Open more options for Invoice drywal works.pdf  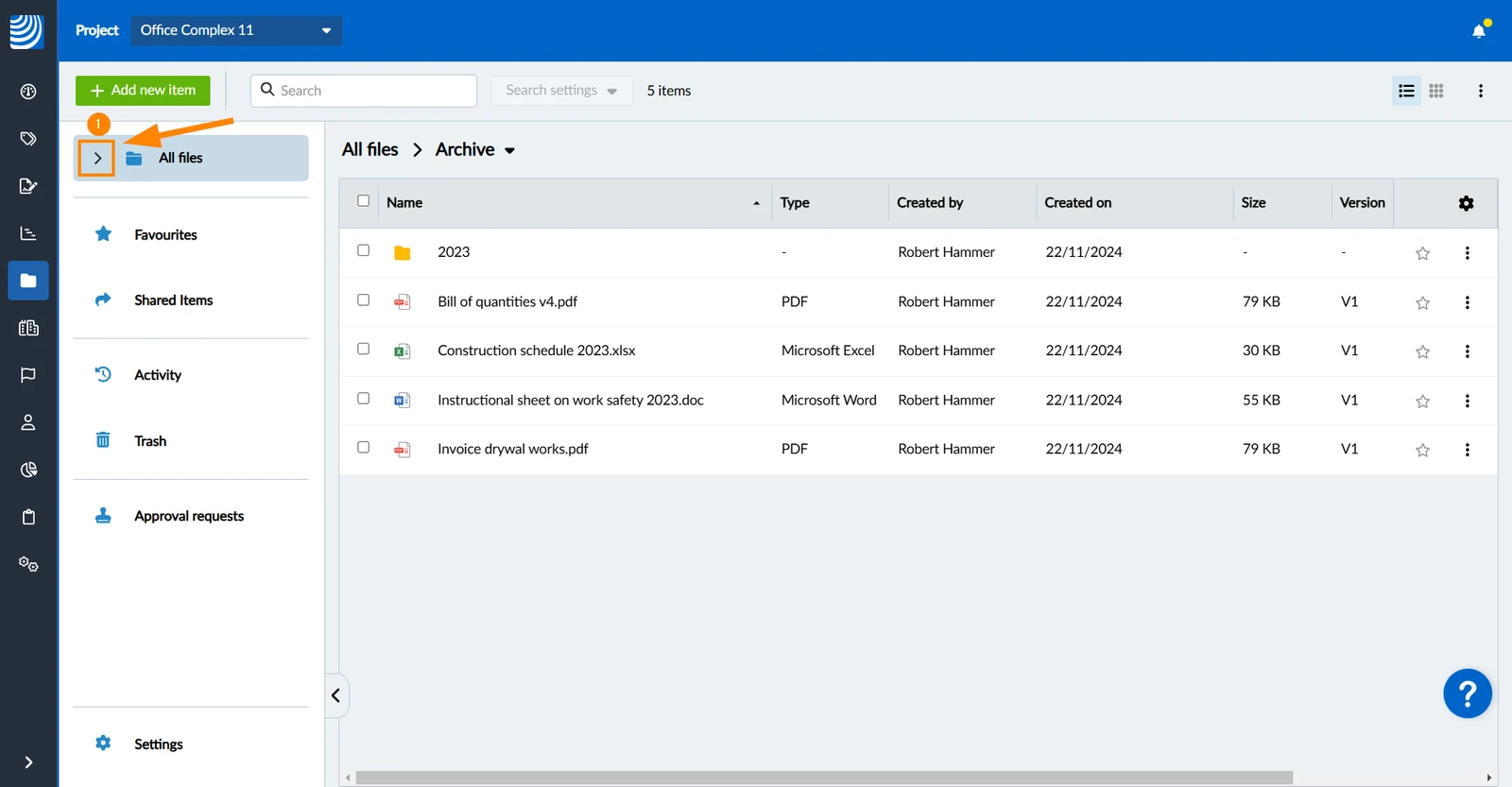pos(1467,450)
